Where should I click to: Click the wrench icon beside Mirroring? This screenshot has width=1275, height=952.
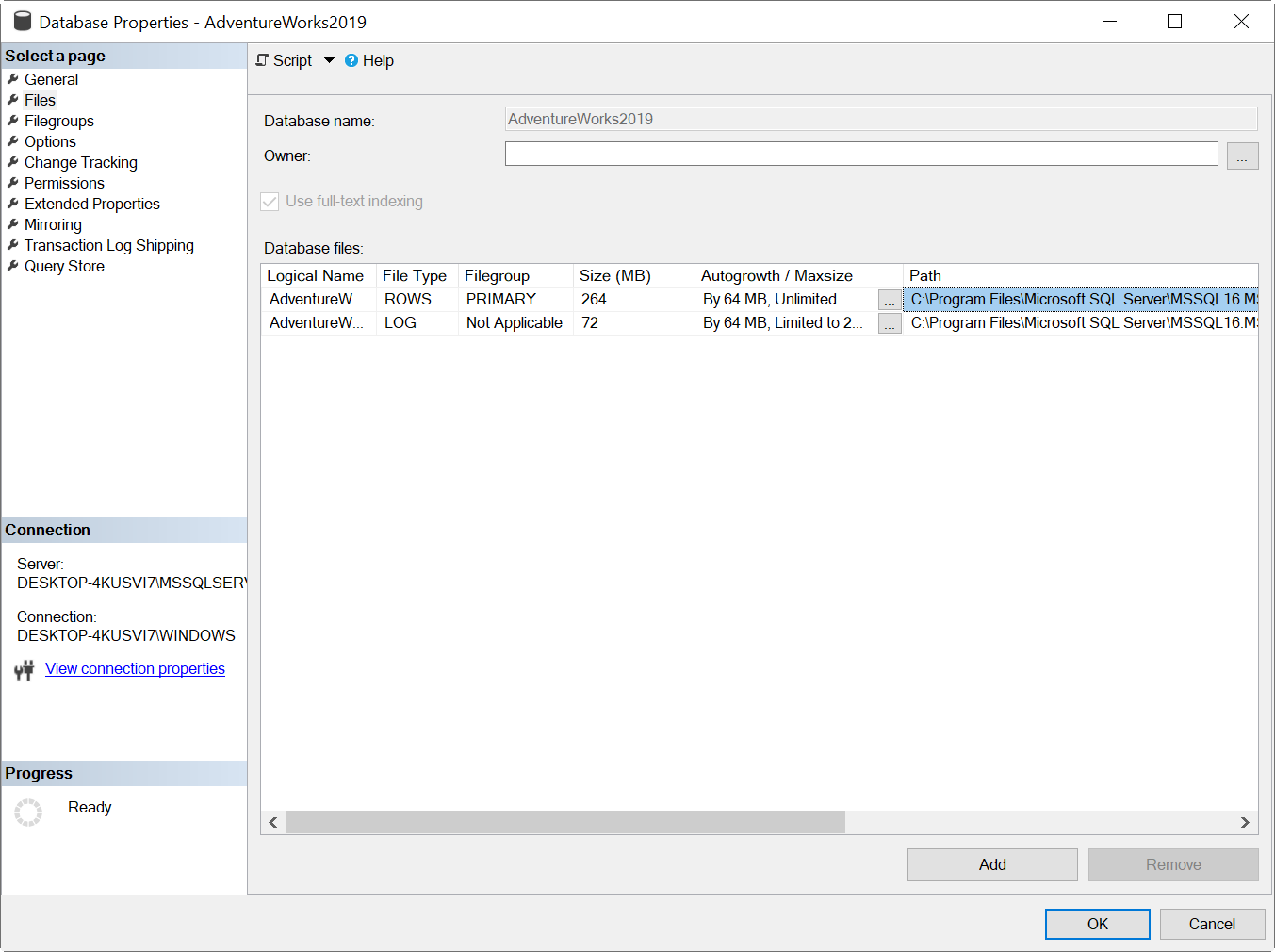[x=13, y=224]
